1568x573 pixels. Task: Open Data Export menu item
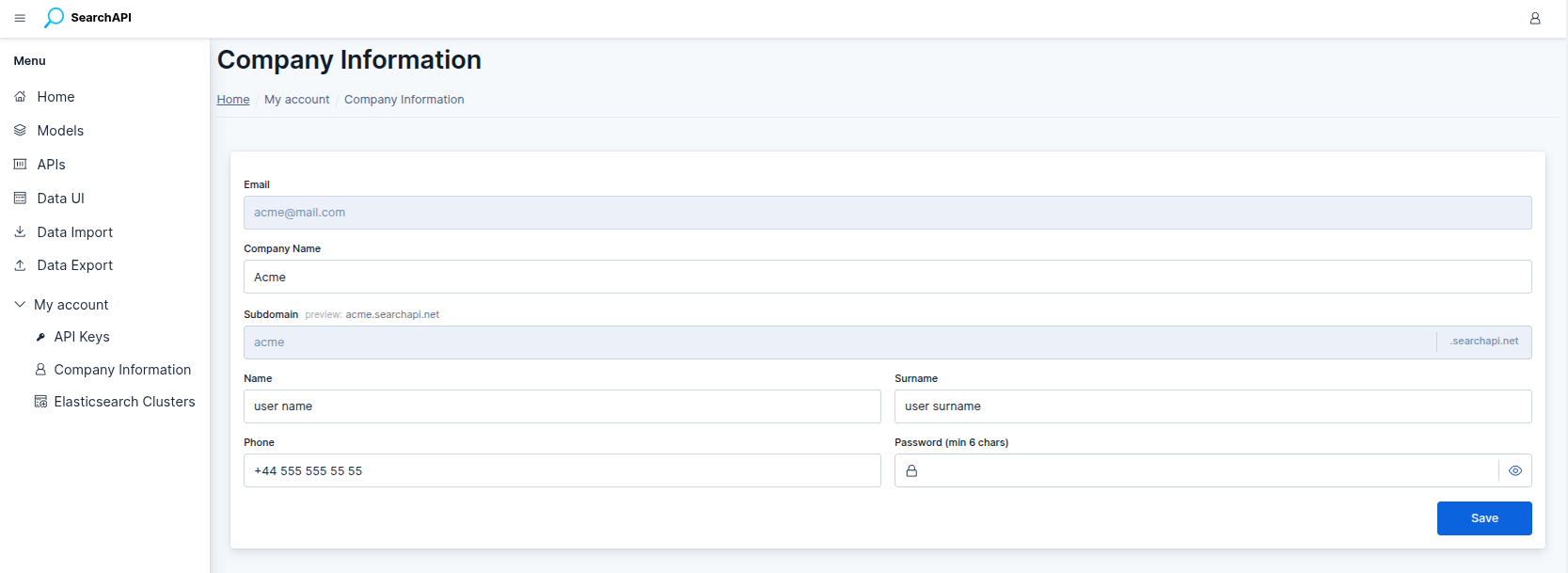coord(74,265)
